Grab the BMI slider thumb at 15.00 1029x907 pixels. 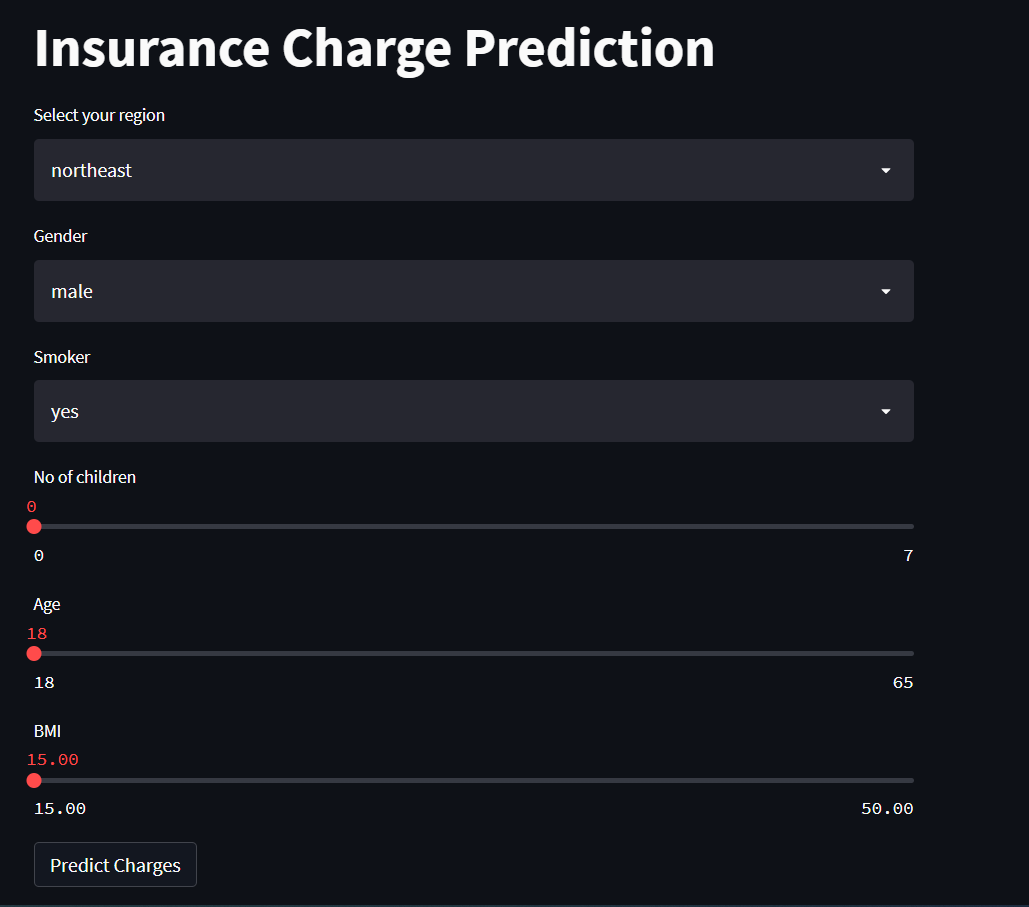[34, 780]
